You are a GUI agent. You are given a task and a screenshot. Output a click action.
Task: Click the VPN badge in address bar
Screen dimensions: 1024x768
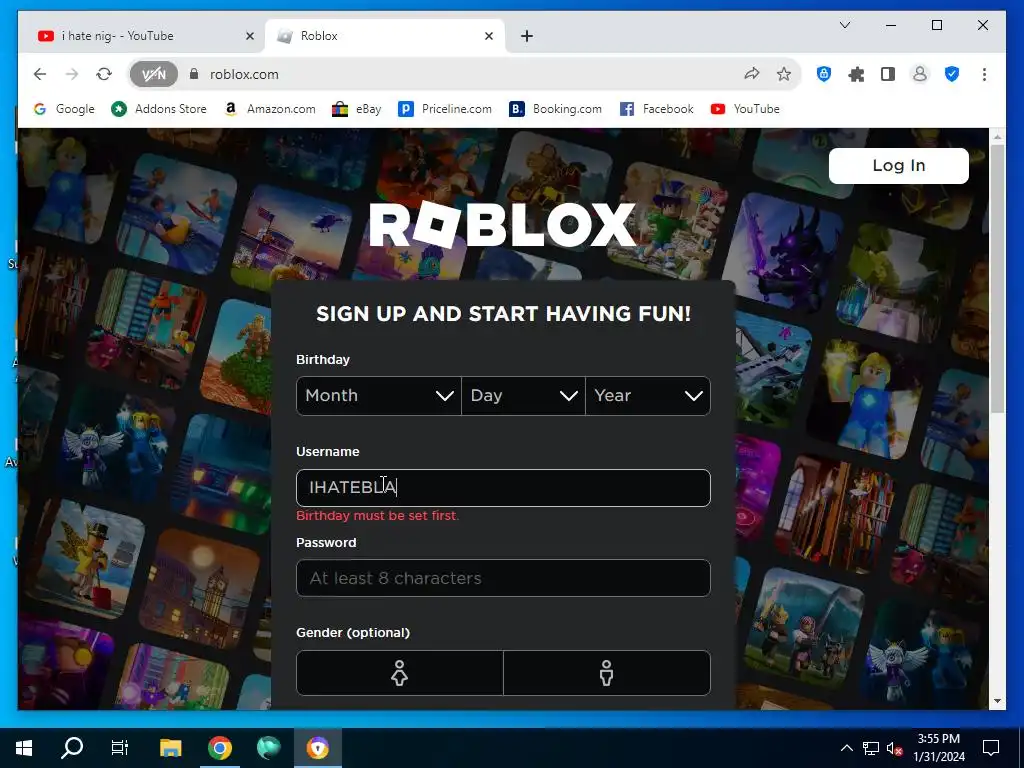click(153, 74)
